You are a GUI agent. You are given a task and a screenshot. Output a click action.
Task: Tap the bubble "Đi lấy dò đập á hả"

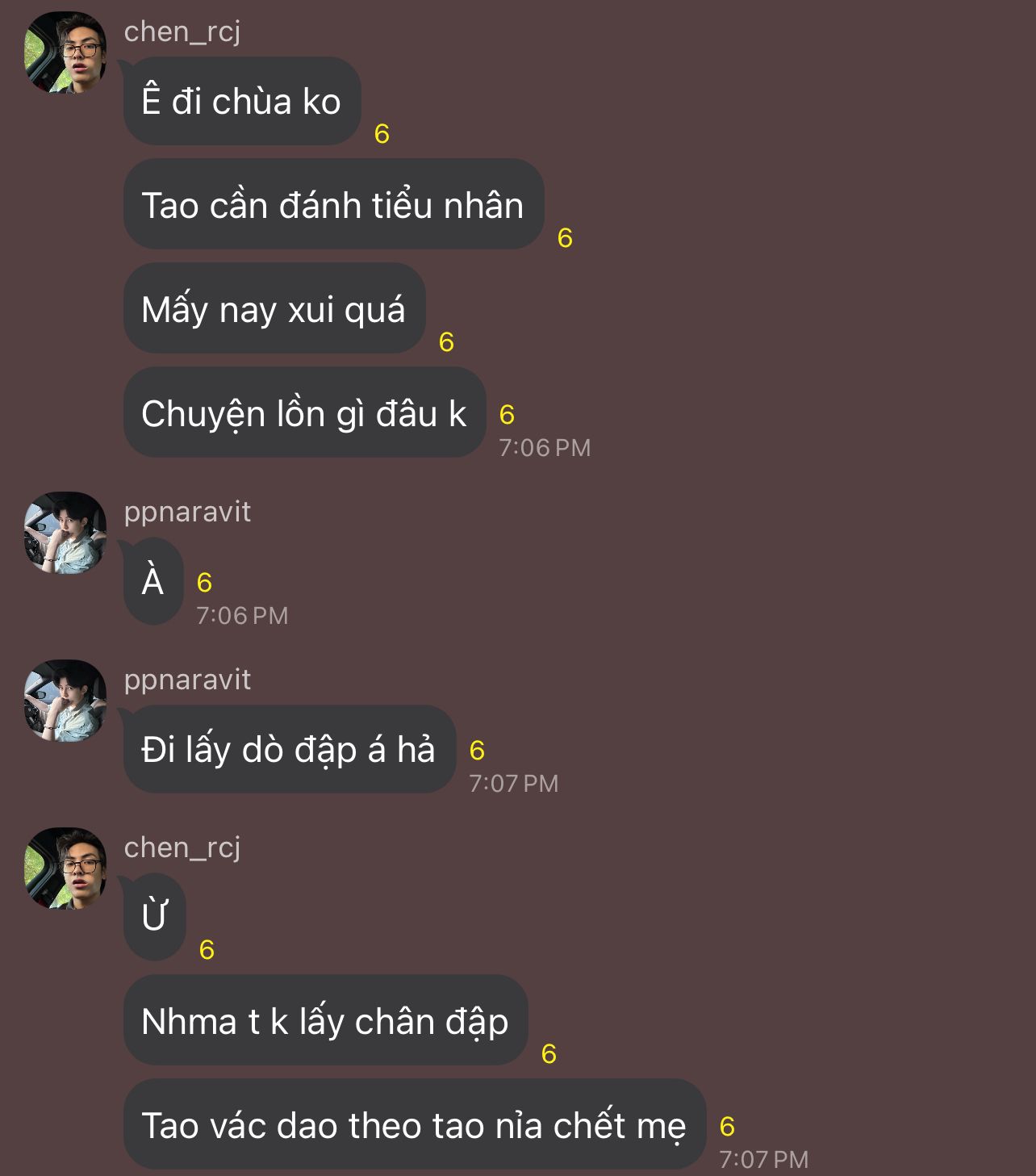tap(289, 749)
